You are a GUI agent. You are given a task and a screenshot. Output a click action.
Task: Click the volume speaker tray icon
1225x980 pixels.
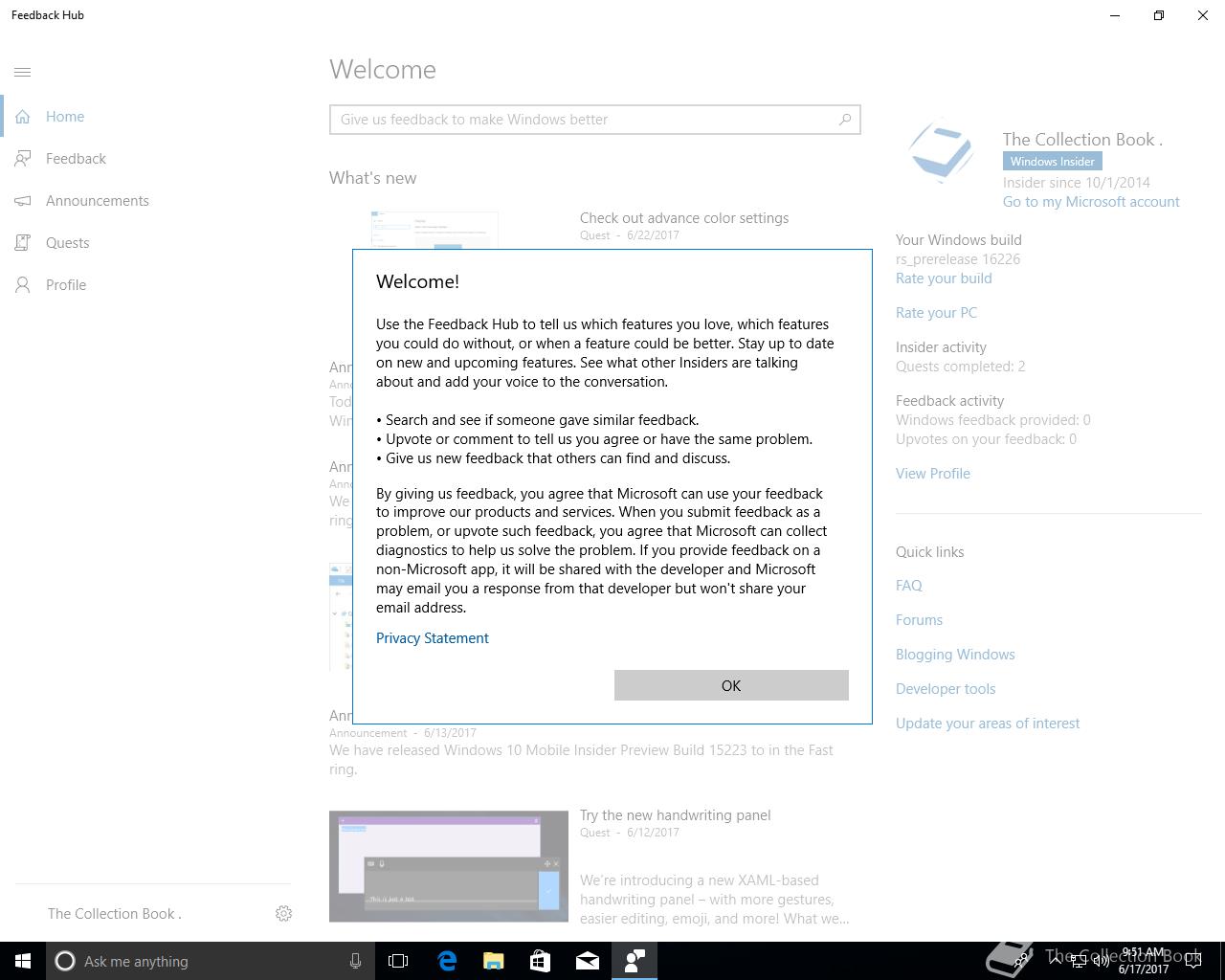[1102, 961]
